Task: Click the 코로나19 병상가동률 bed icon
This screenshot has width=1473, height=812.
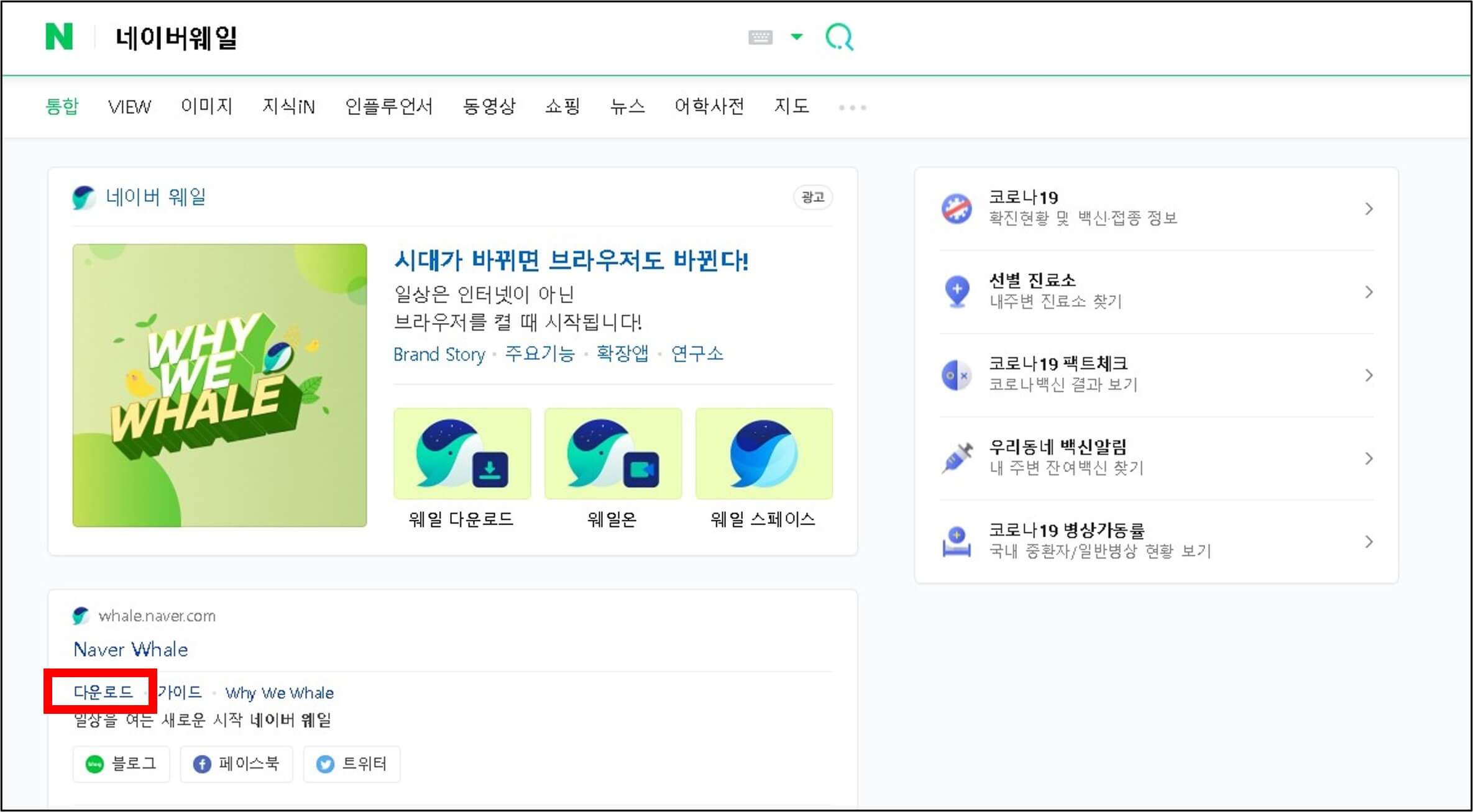Action: coord(957,542)
